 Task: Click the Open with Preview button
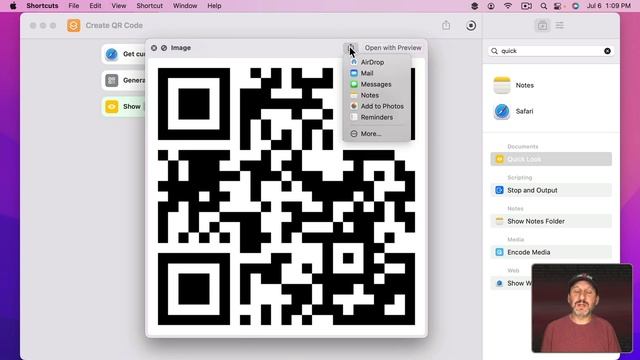[393, 48]
